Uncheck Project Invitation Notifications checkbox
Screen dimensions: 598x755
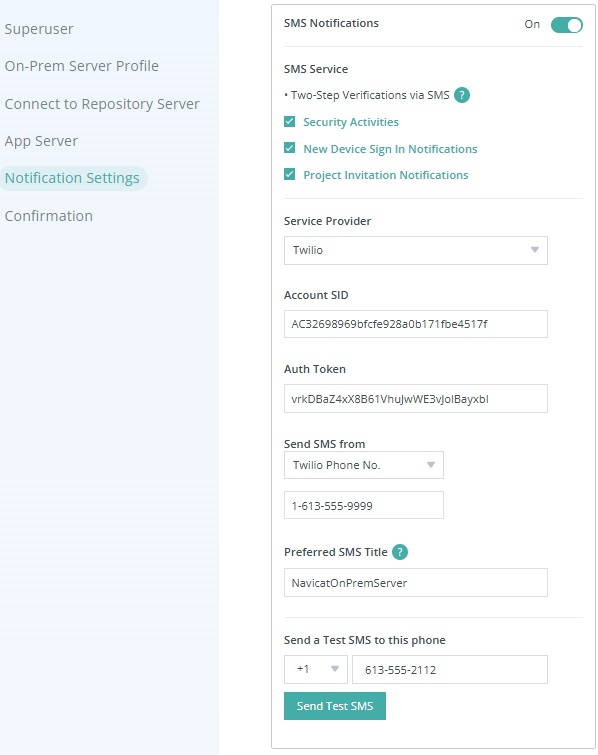(289, 174)
